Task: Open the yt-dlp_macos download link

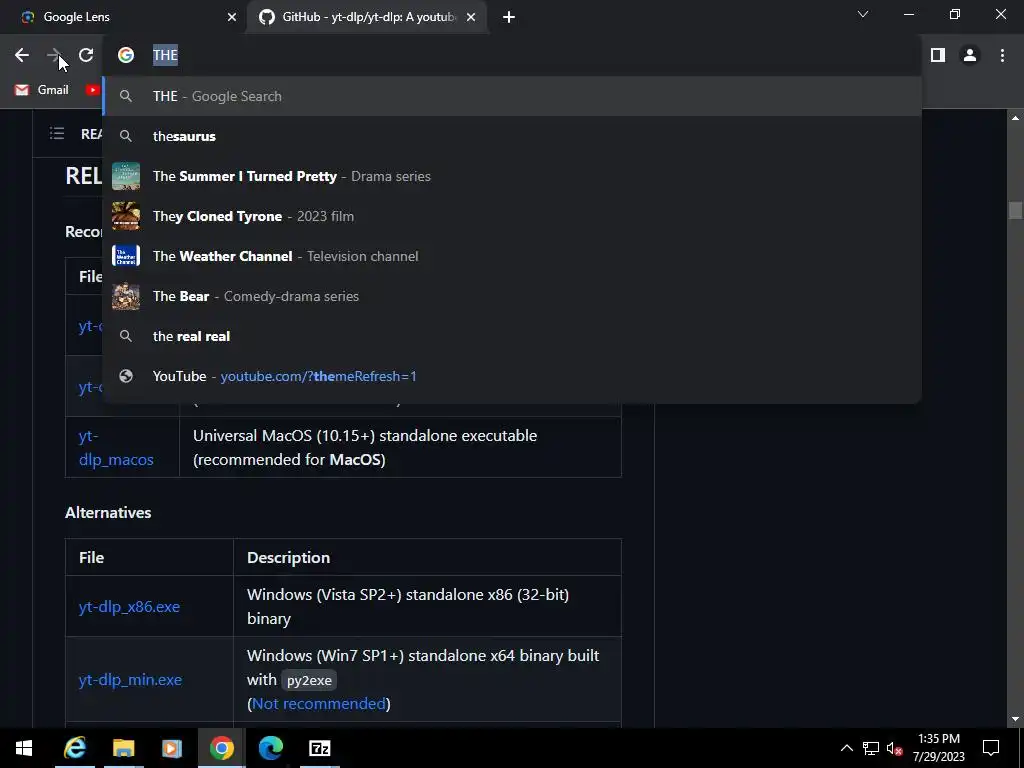Action: click(116, 447)
